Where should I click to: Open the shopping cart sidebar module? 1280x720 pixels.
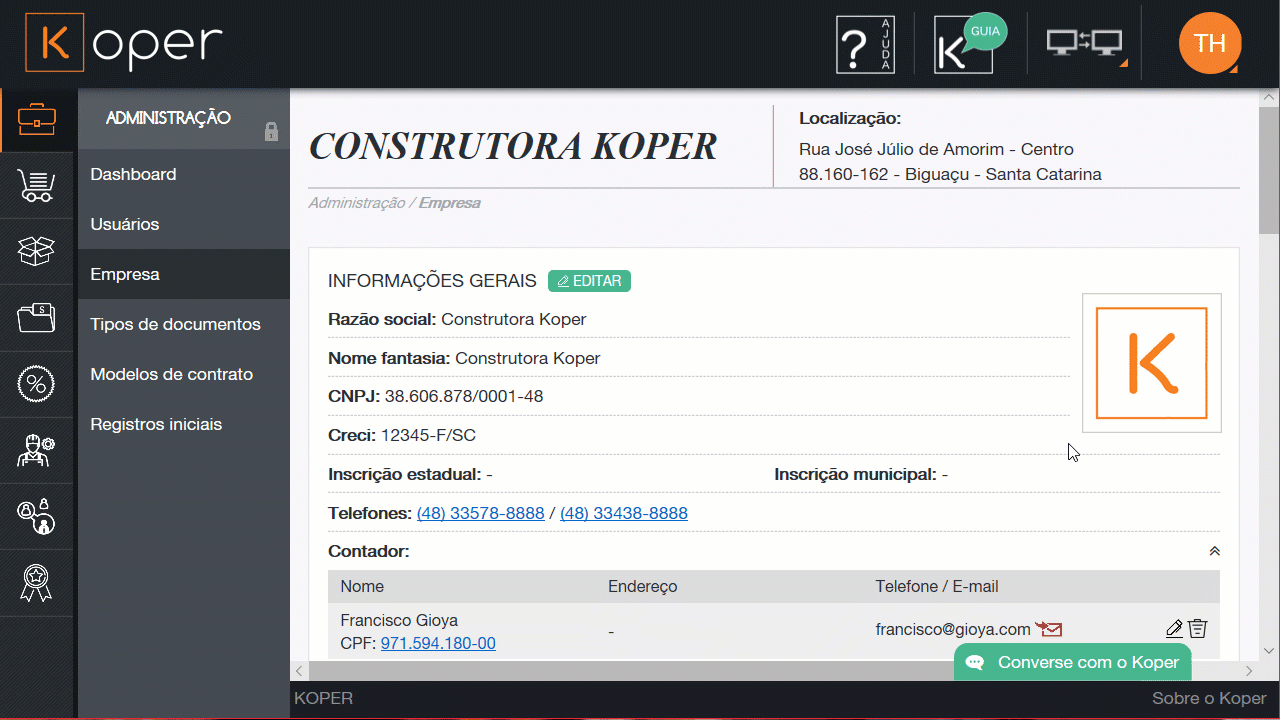click(x=37, y=186)
